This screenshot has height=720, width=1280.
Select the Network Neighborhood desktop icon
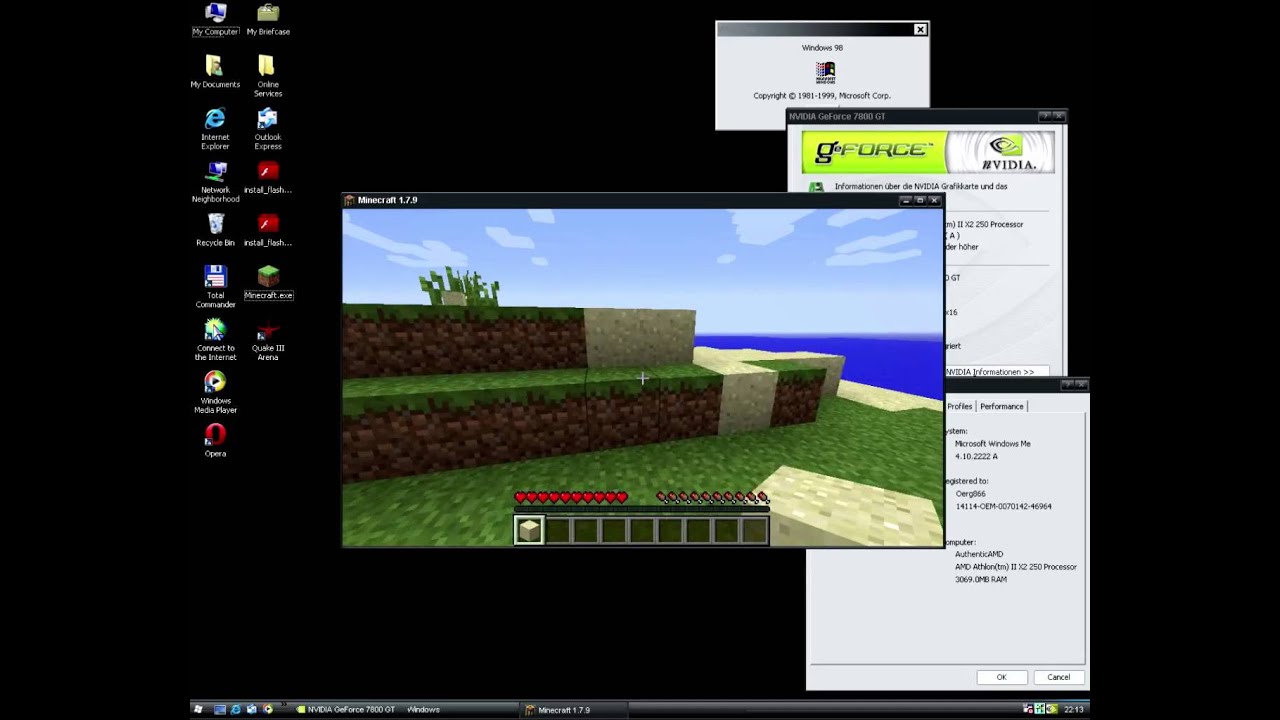click(215, 182)
